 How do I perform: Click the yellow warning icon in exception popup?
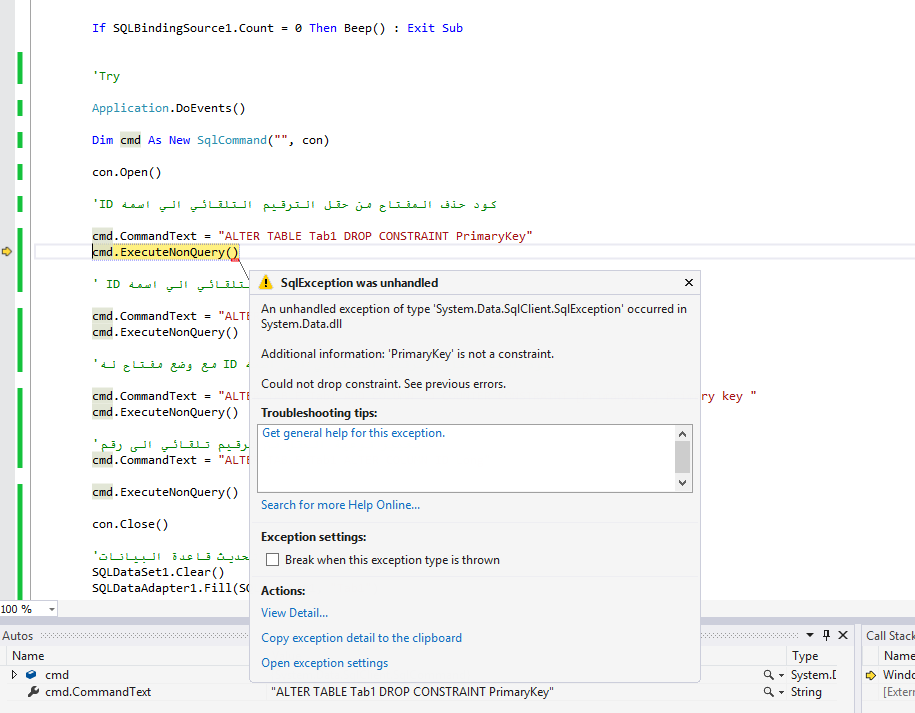(266, 282)
